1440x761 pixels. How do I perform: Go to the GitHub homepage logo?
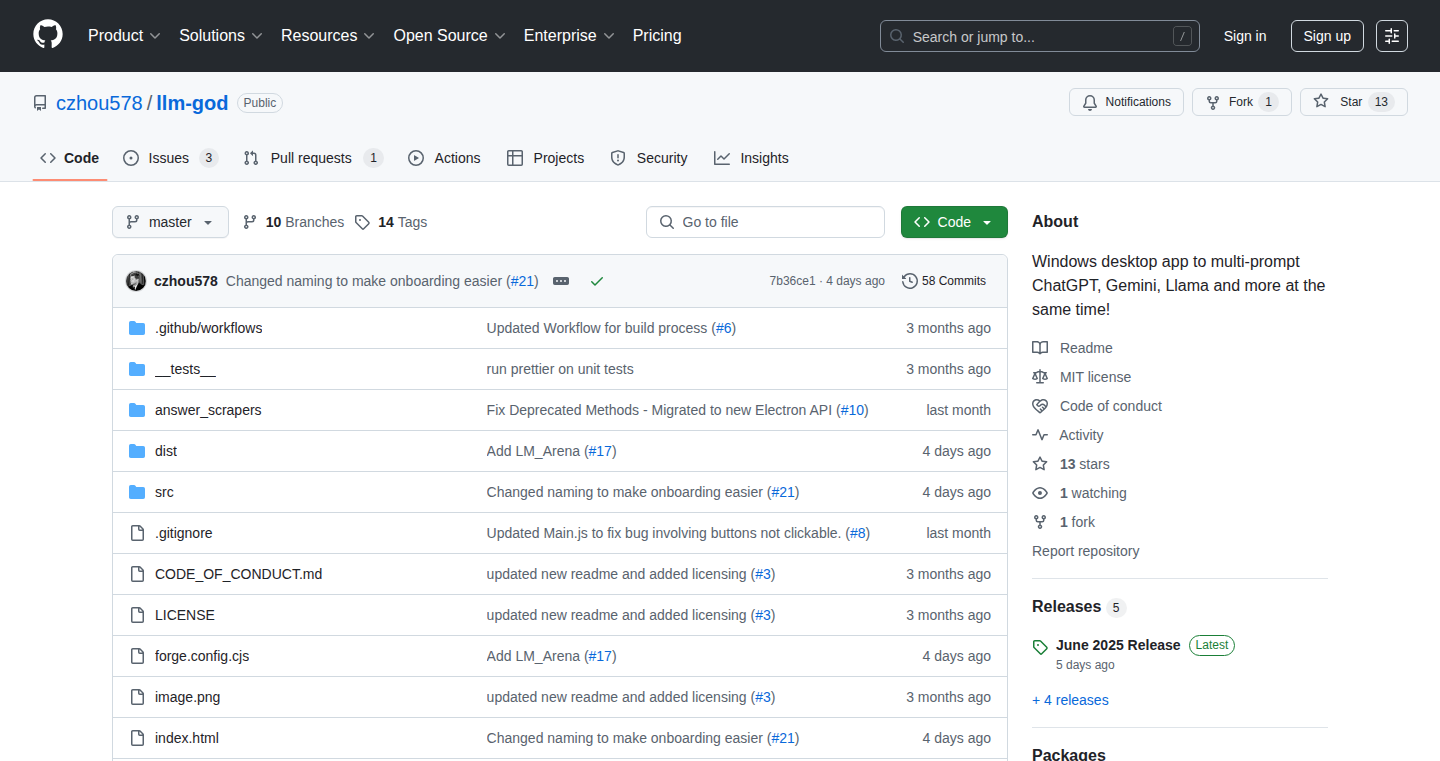[48, 35]
